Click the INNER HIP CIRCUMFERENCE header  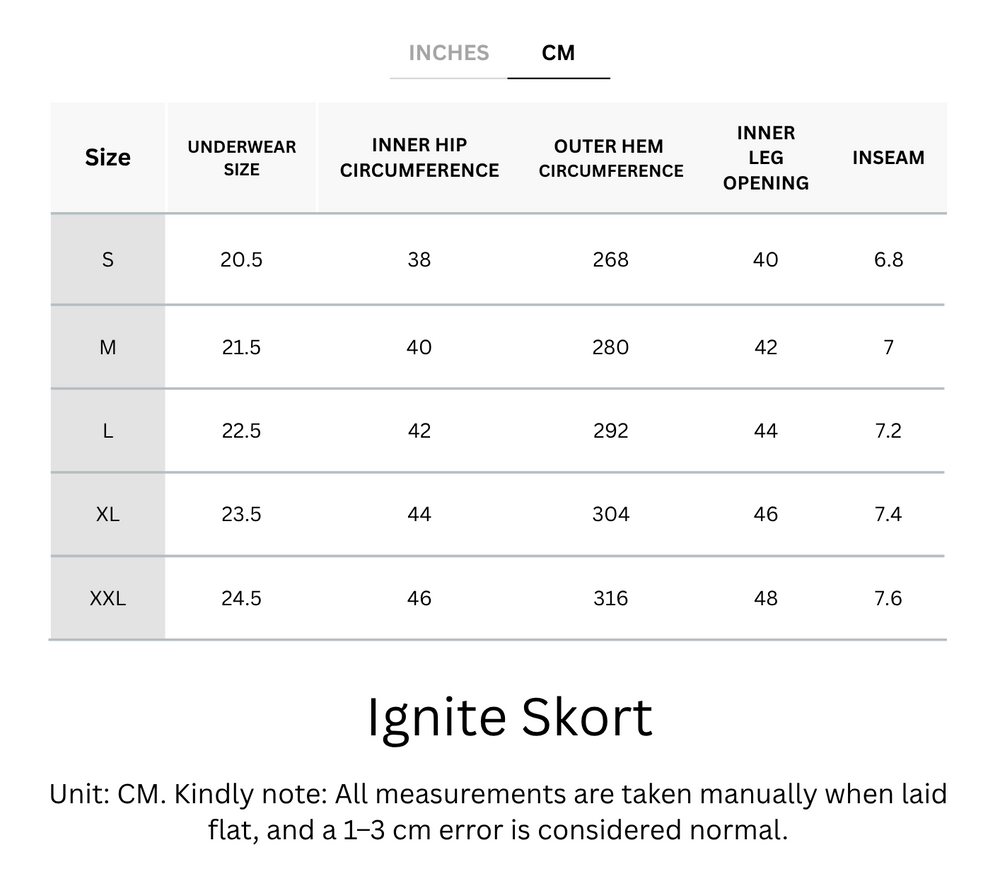tap(419, 157)
